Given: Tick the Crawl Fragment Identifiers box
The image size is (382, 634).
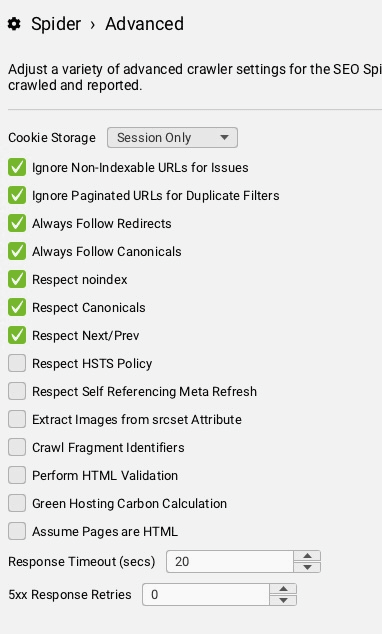Looking at the screenshot, I should pos(17,447).
